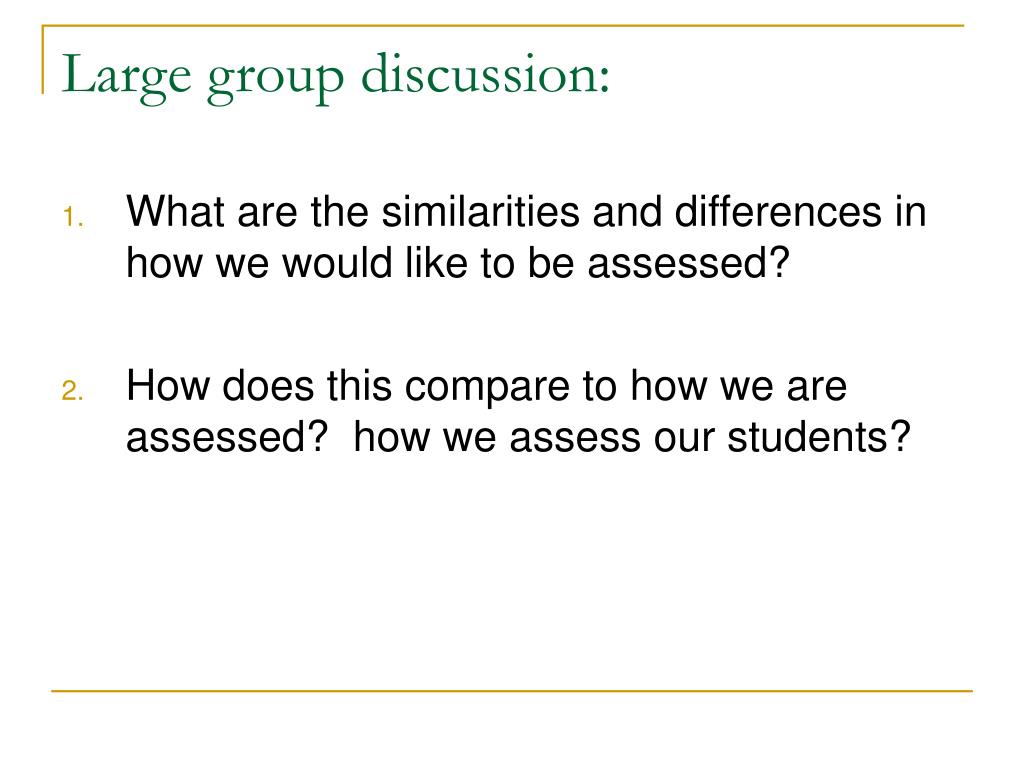The height and width of the screenshot is (768, 1024).
Task: Click the word 'differences' in question one
Action: [778, 212]
